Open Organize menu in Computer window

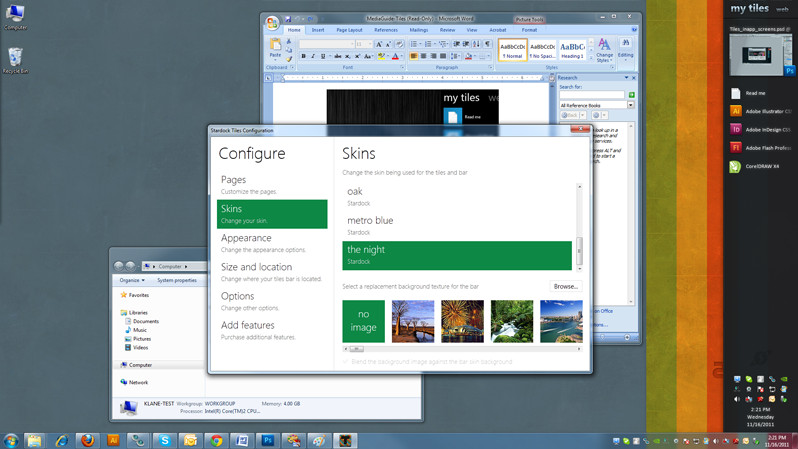pyautogui.click(x=132, y=280)
